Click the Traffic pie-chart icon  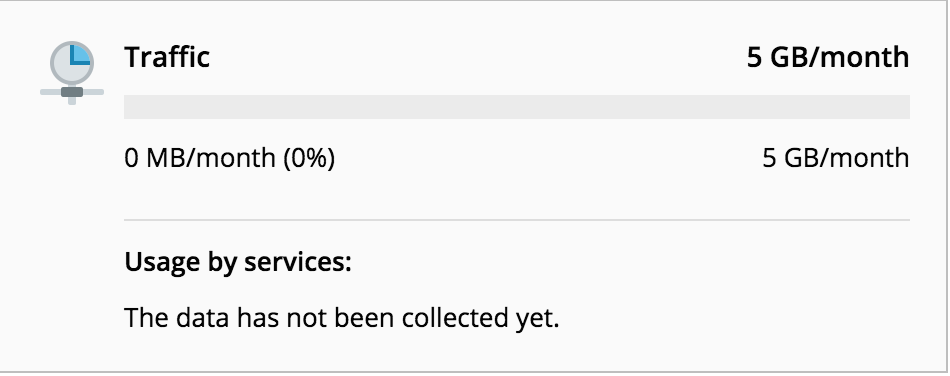pos(71,73)
